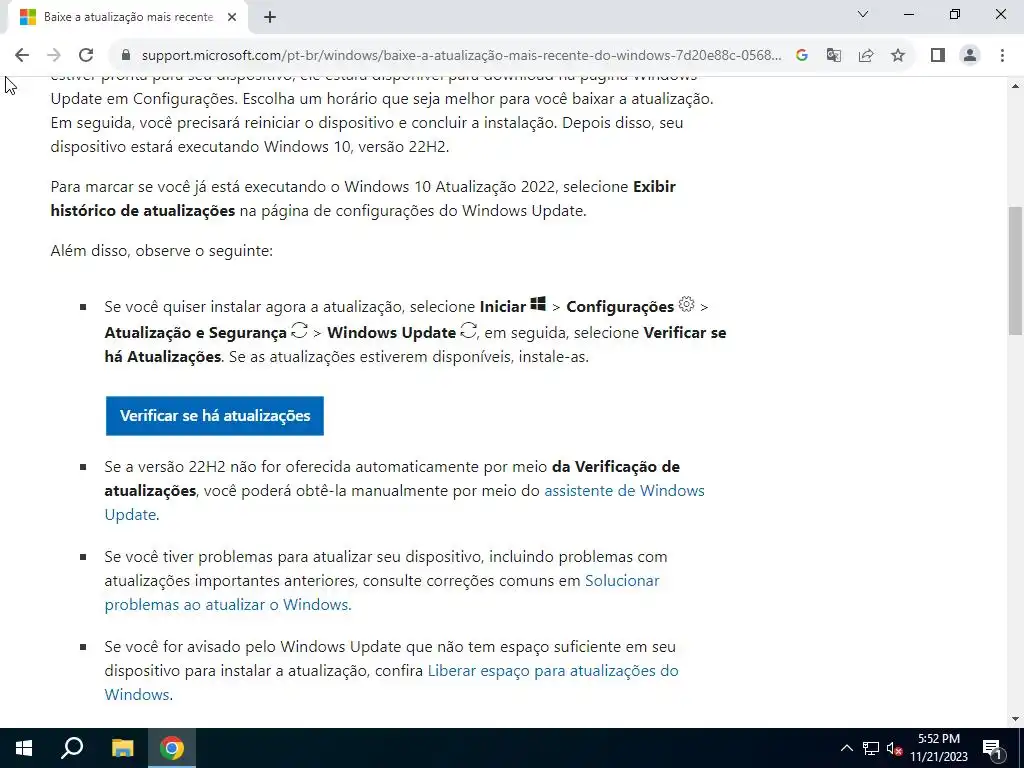Image resolution: width=1024 pixels, height=768 pixels.
Task: Open taskbar search
Action: click(x=72, y=748)
